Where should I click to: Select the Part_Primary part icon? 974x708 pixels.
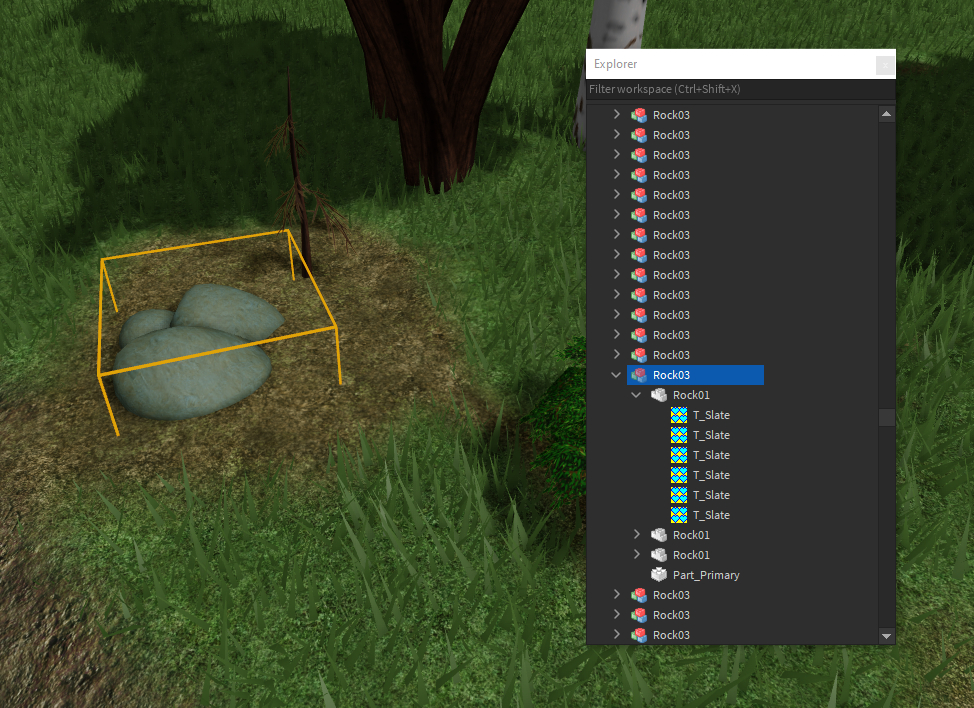pos(659,575)
